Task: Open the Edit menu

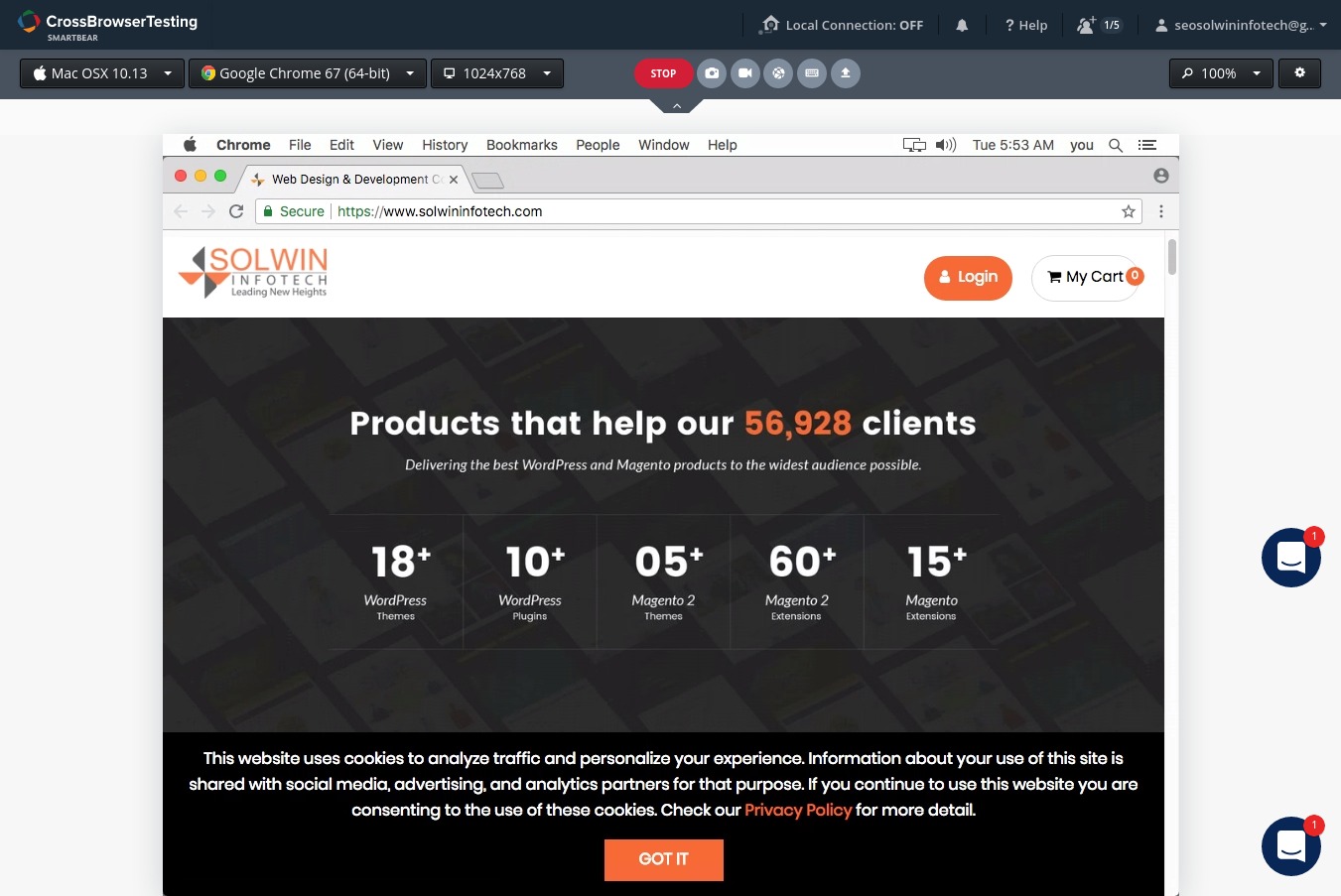Action: click(x=341, y=145)
